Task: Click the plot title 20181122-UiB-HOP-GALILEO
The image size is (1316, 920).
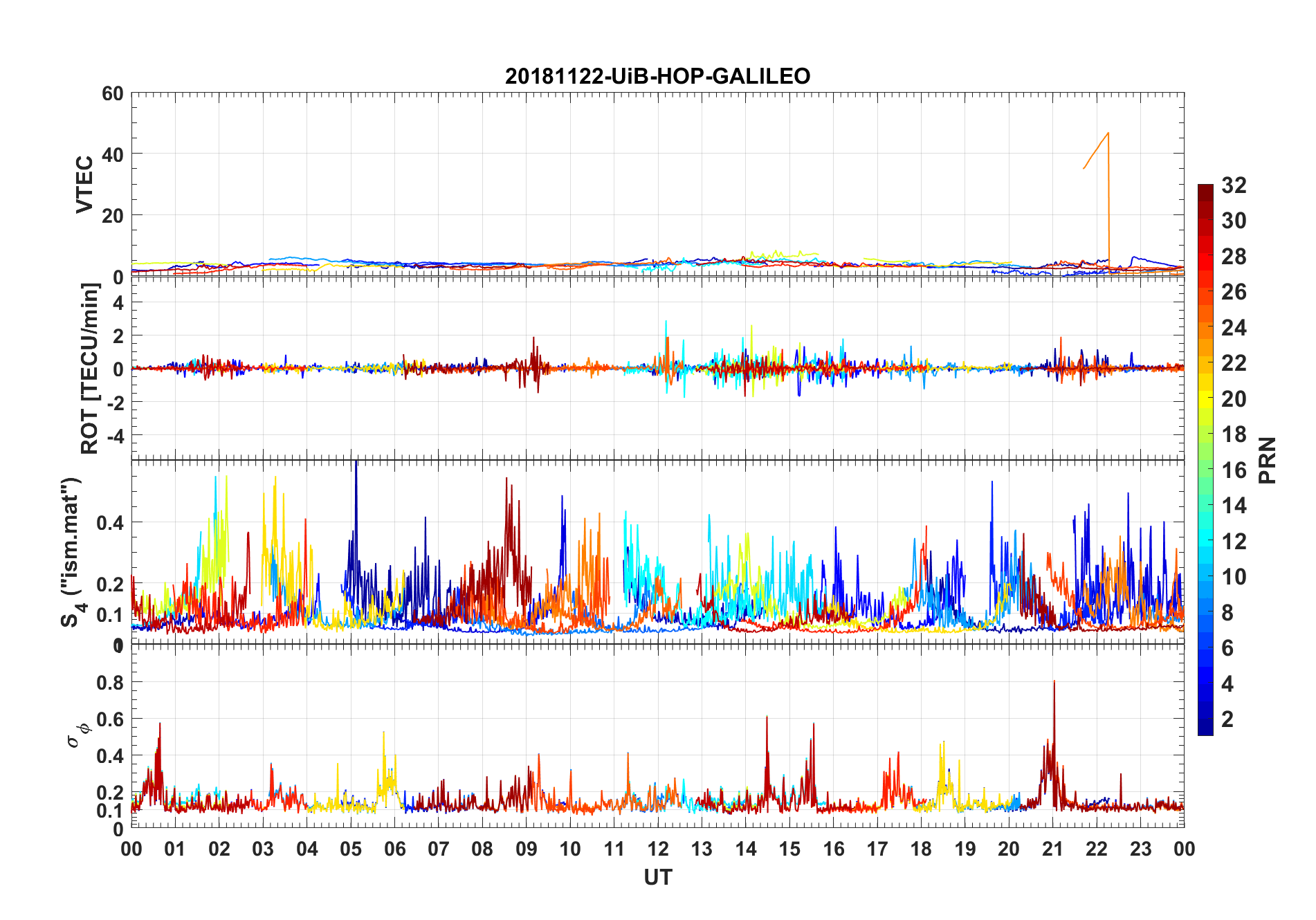Action: [657, 76]
